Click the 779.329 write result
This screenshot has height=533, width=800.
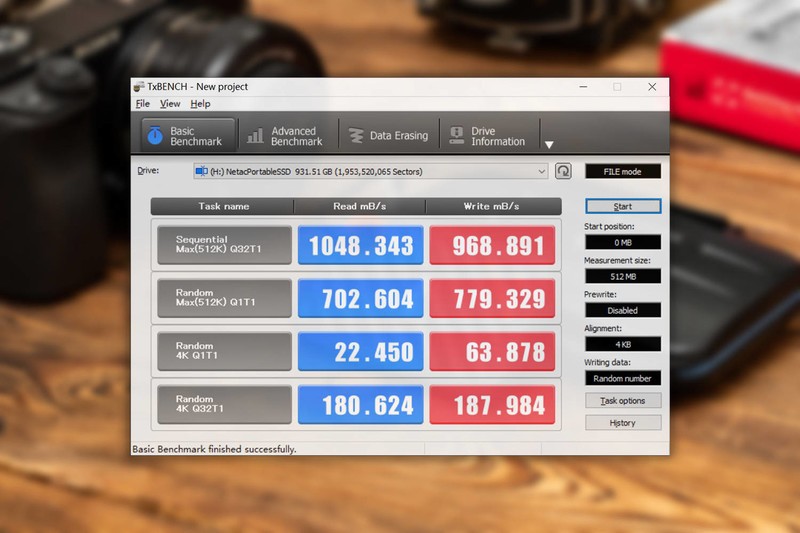click(492, 298)
